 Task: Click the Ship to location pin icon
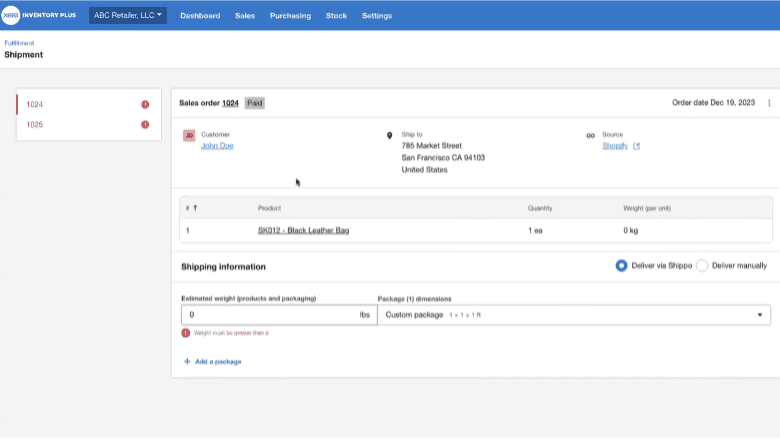[x=390, y=135]
